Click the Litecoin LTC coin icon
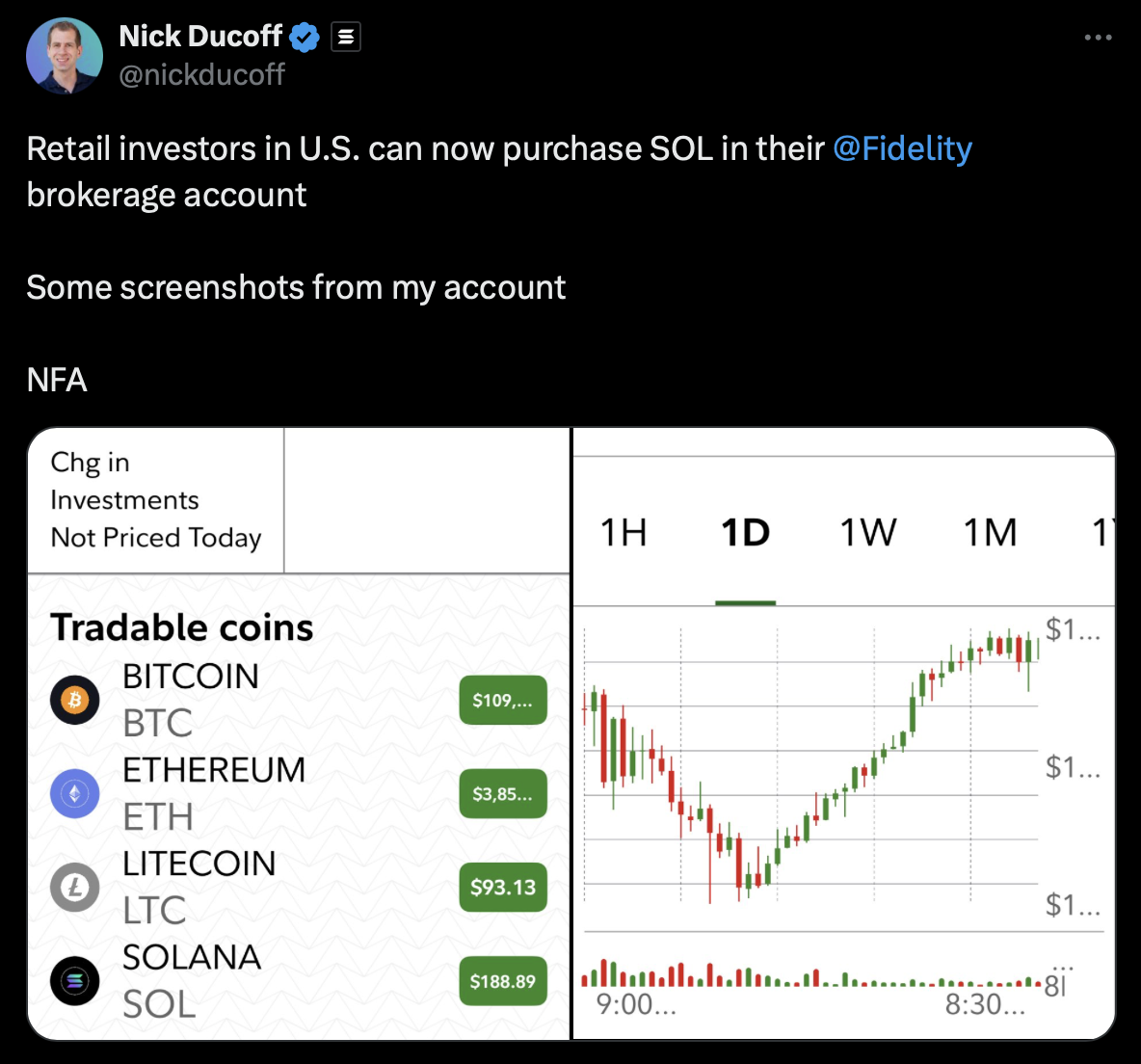The image size is (1141, 1064). pyautogui.click(x=74, y=887)
